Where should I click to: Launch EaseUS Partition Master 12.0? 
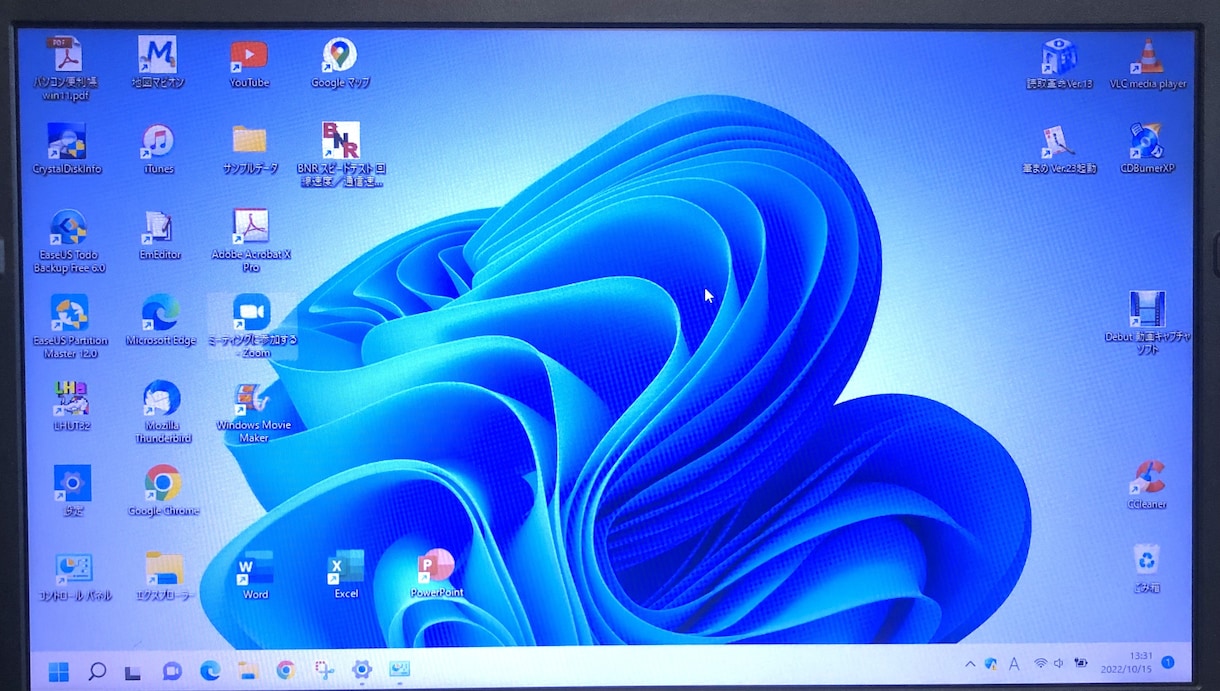[69, 327]
